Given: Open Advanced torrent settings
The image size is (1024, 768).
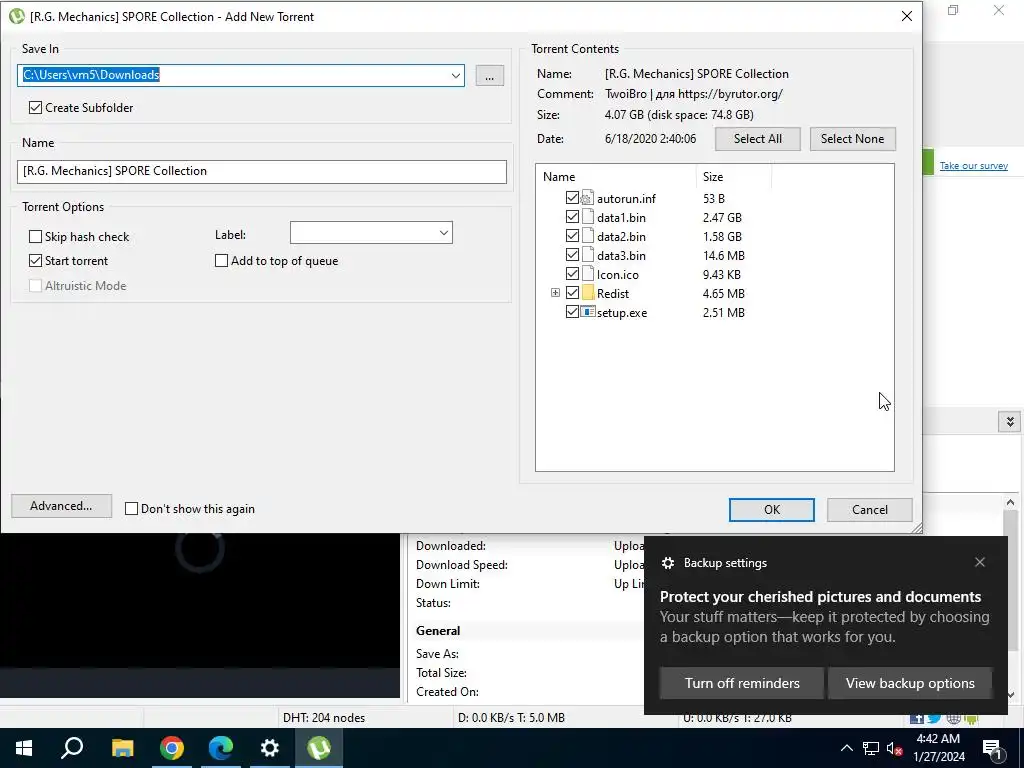Looking at the screenshot, I should pyautogui.click(x=61, y=506).
